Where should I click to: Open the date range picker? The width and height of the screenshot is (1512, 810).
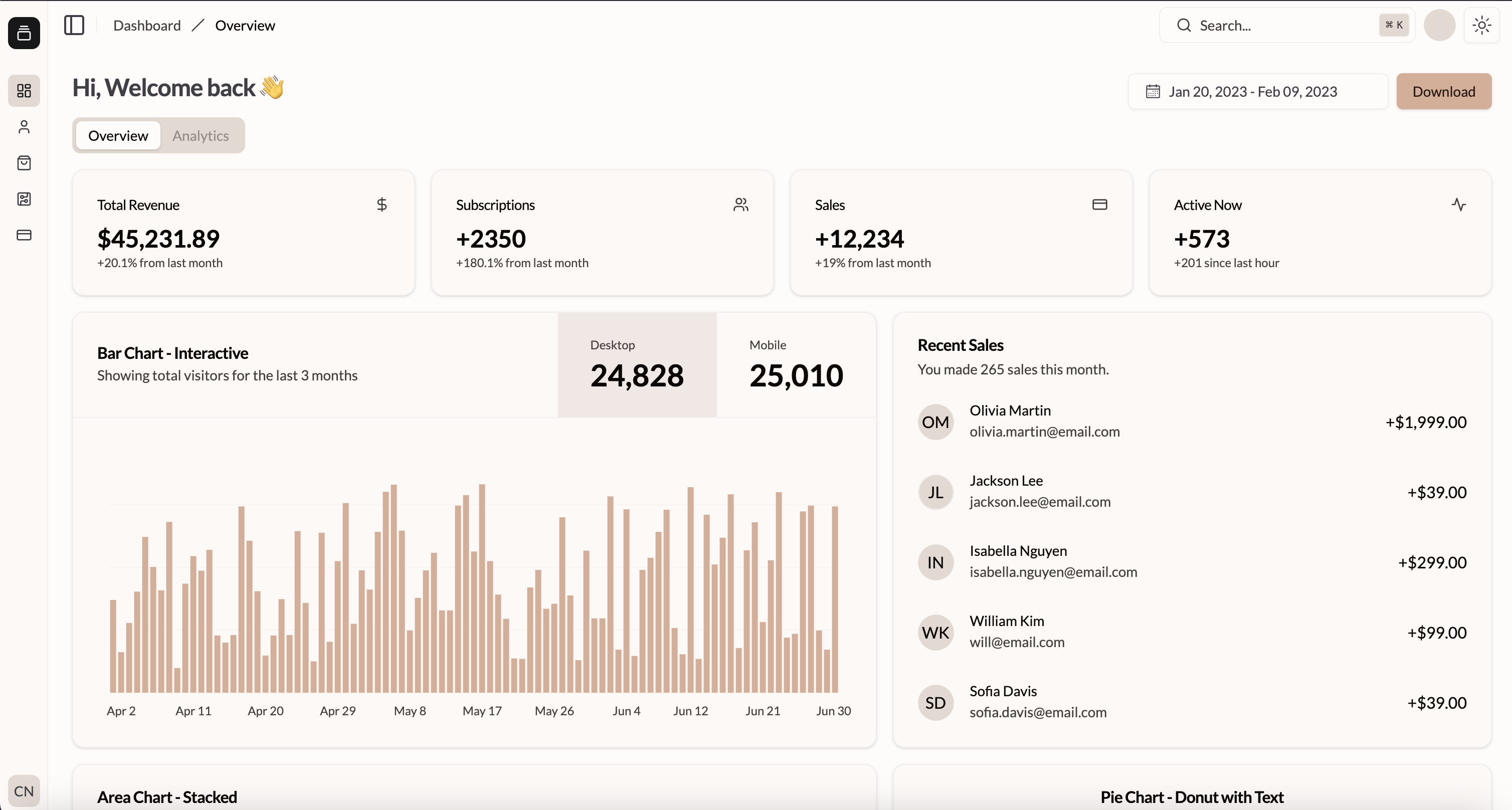1257,92
